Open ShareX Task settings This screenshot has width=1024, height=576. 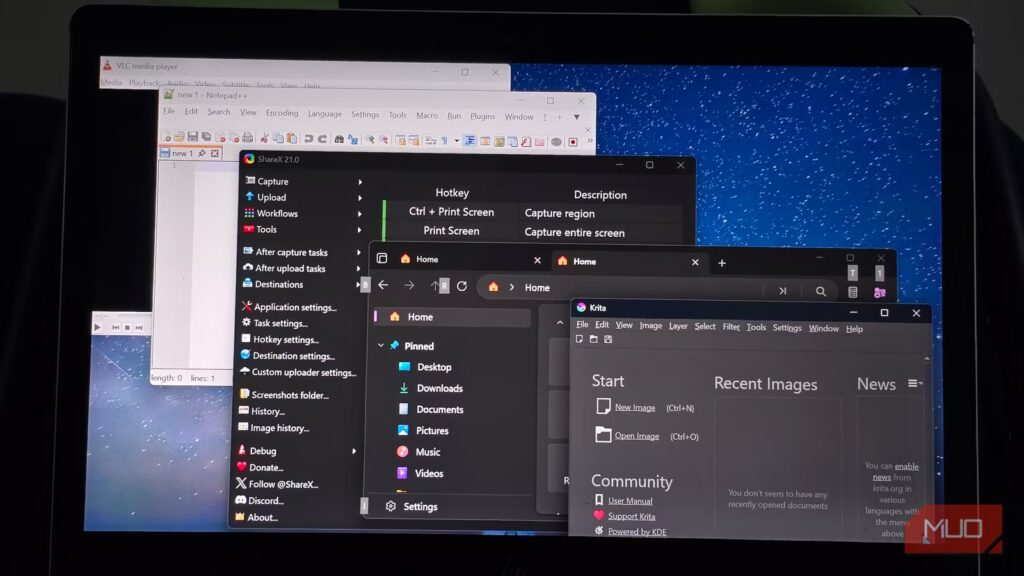[274, 323]
